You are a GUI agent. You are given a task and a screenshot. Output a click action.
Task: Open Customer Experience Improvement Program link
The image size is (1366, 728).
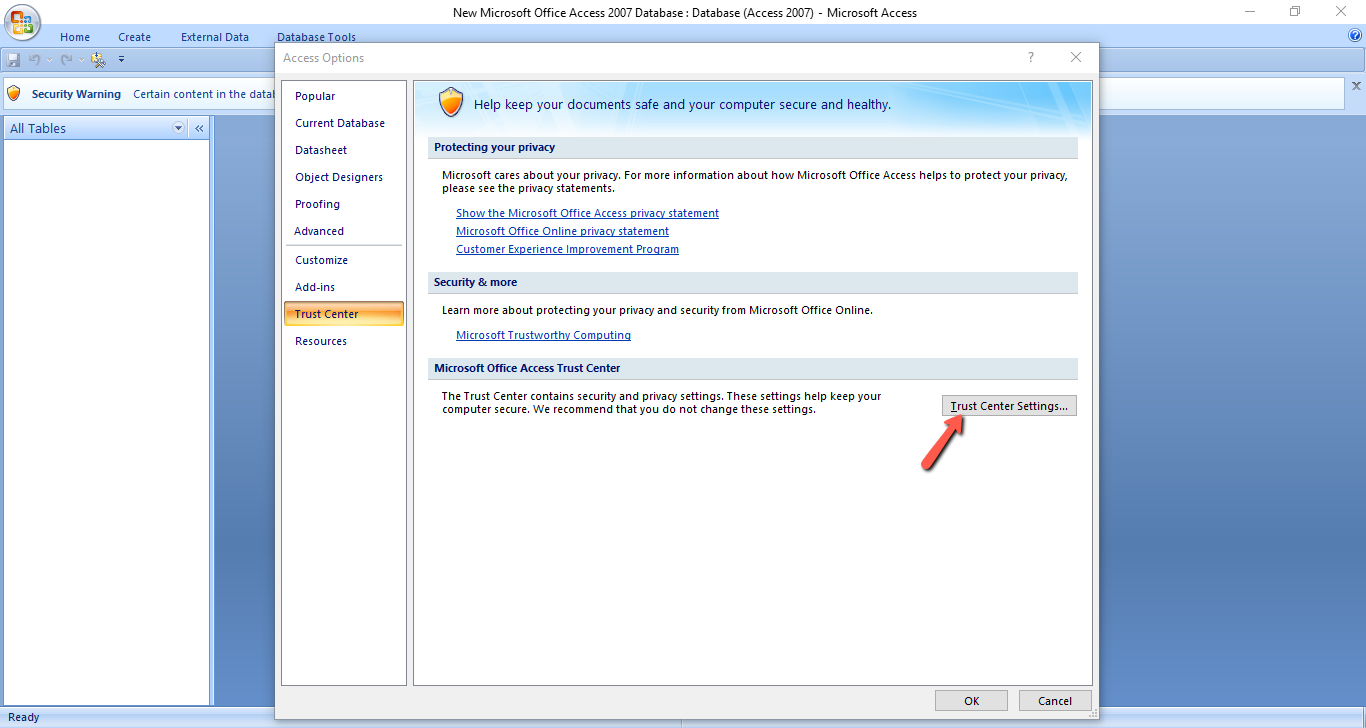[x=567, y=249]
